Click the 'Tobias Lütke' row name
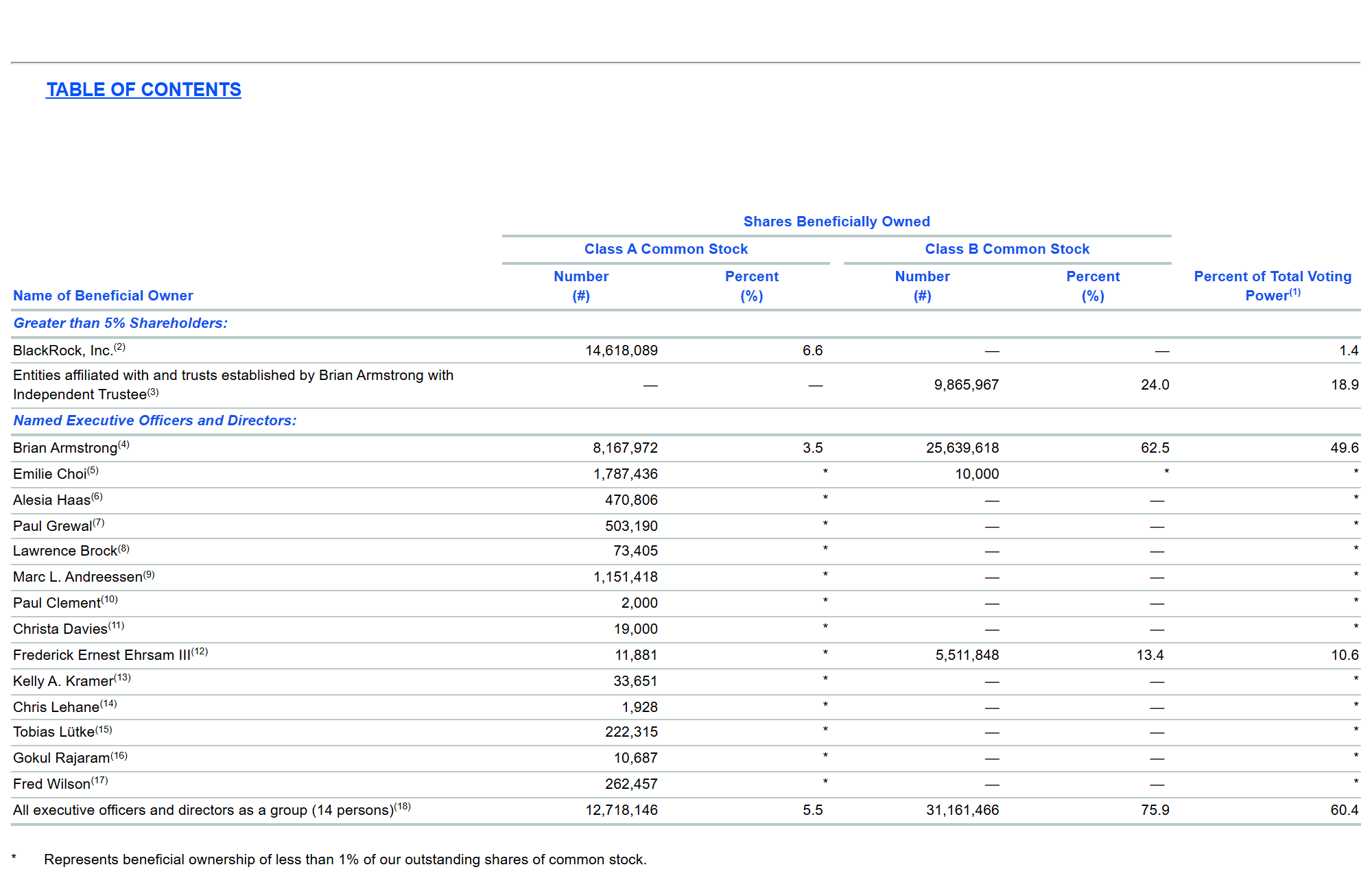Screen dimensions: 1372x878 [x=54, y=732]
